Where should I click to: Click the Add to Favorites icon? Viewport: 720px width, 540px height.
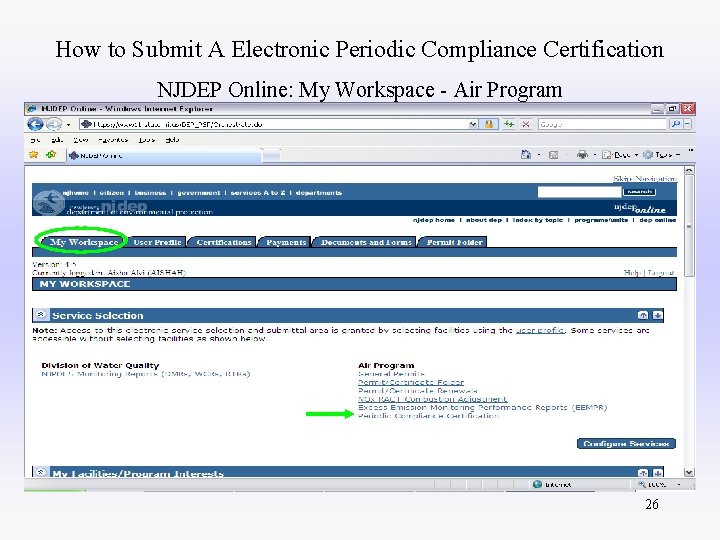(x=51, y=155)
